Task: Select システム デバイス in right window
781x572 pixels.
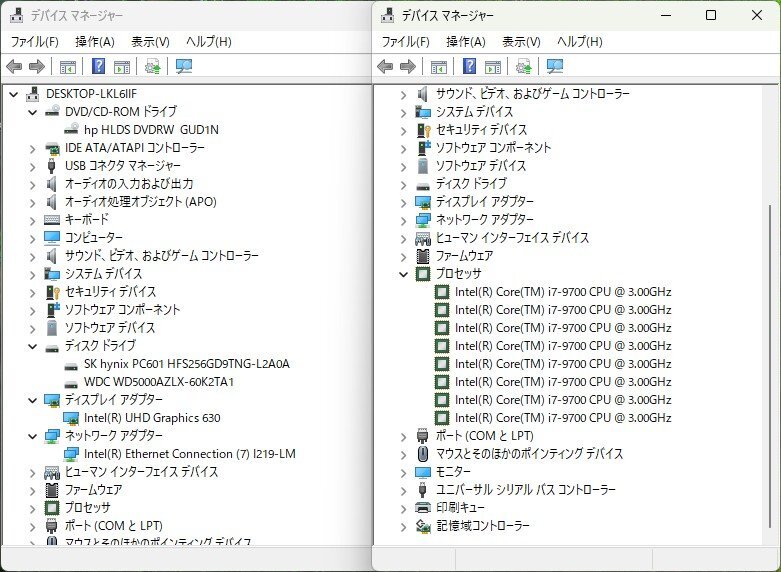Action: point(474,112)
